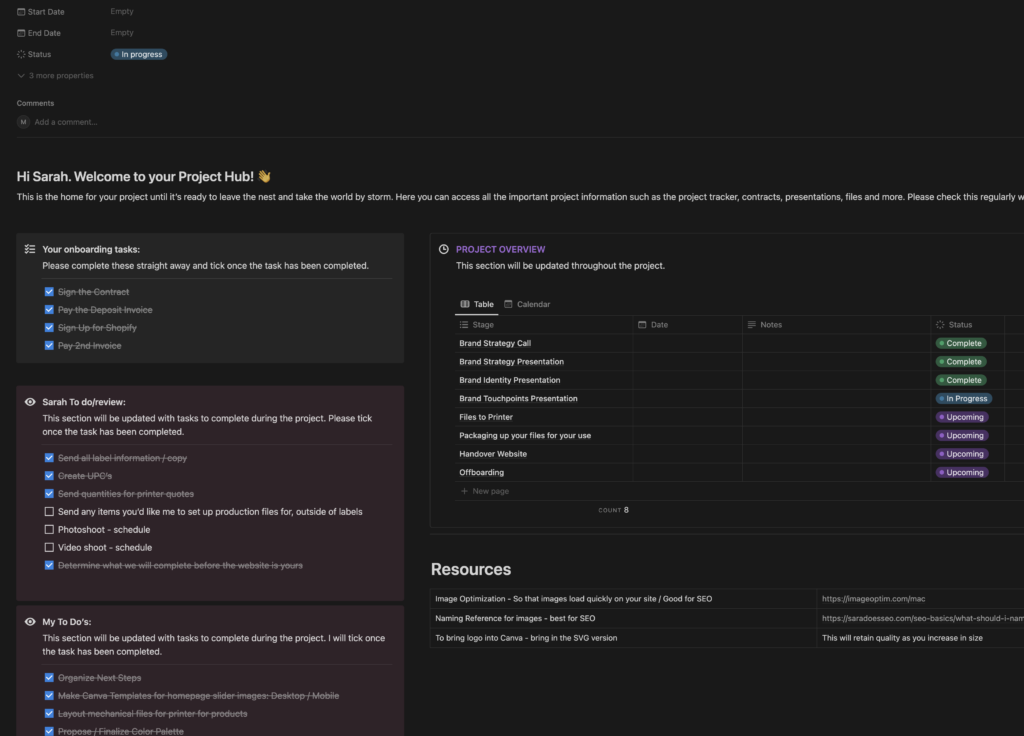
Task: Click the Status property spinner icon
Action: point(21,54)
